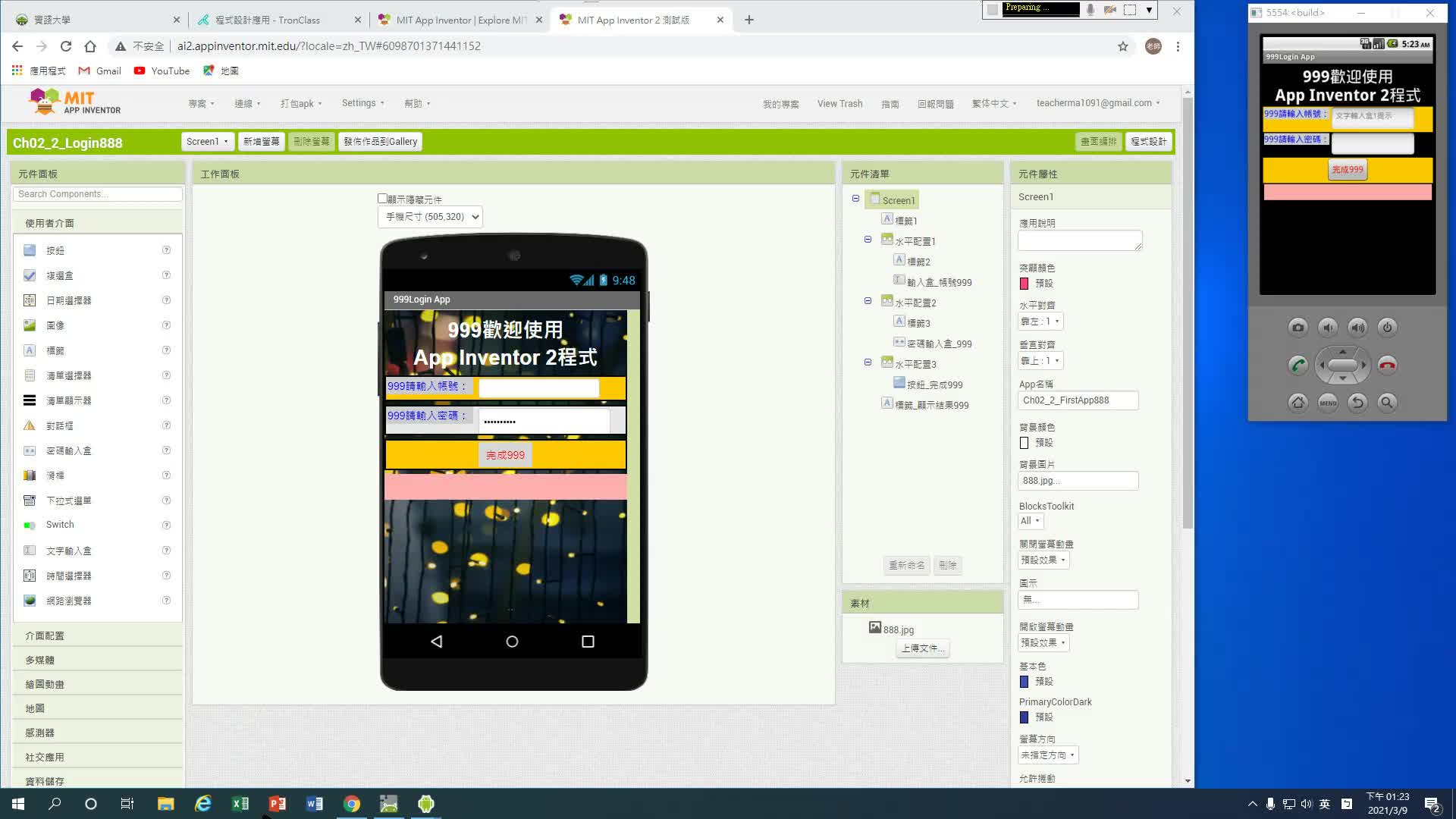The image size is (1456, 819).
Task: Click the camera button on emulator
Action: pos(1298,328)
